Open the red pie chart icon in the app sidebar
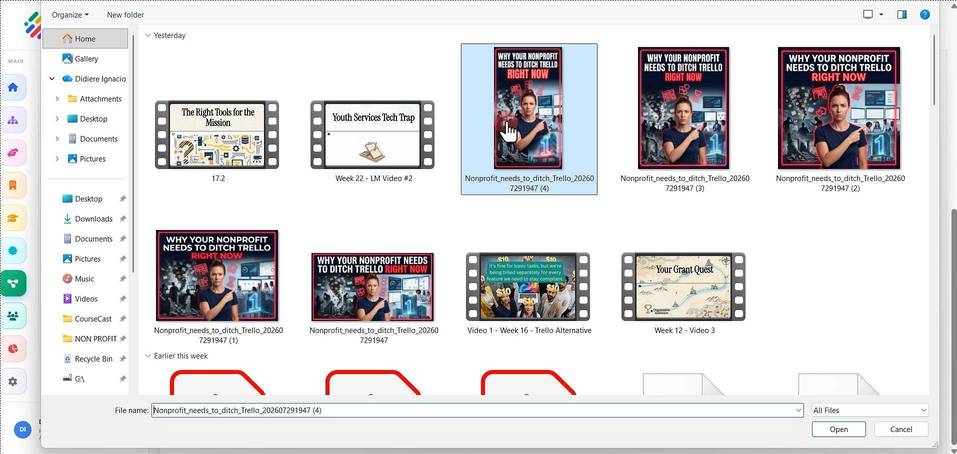Screen dimensions: 957x454 tap(13, 348)
